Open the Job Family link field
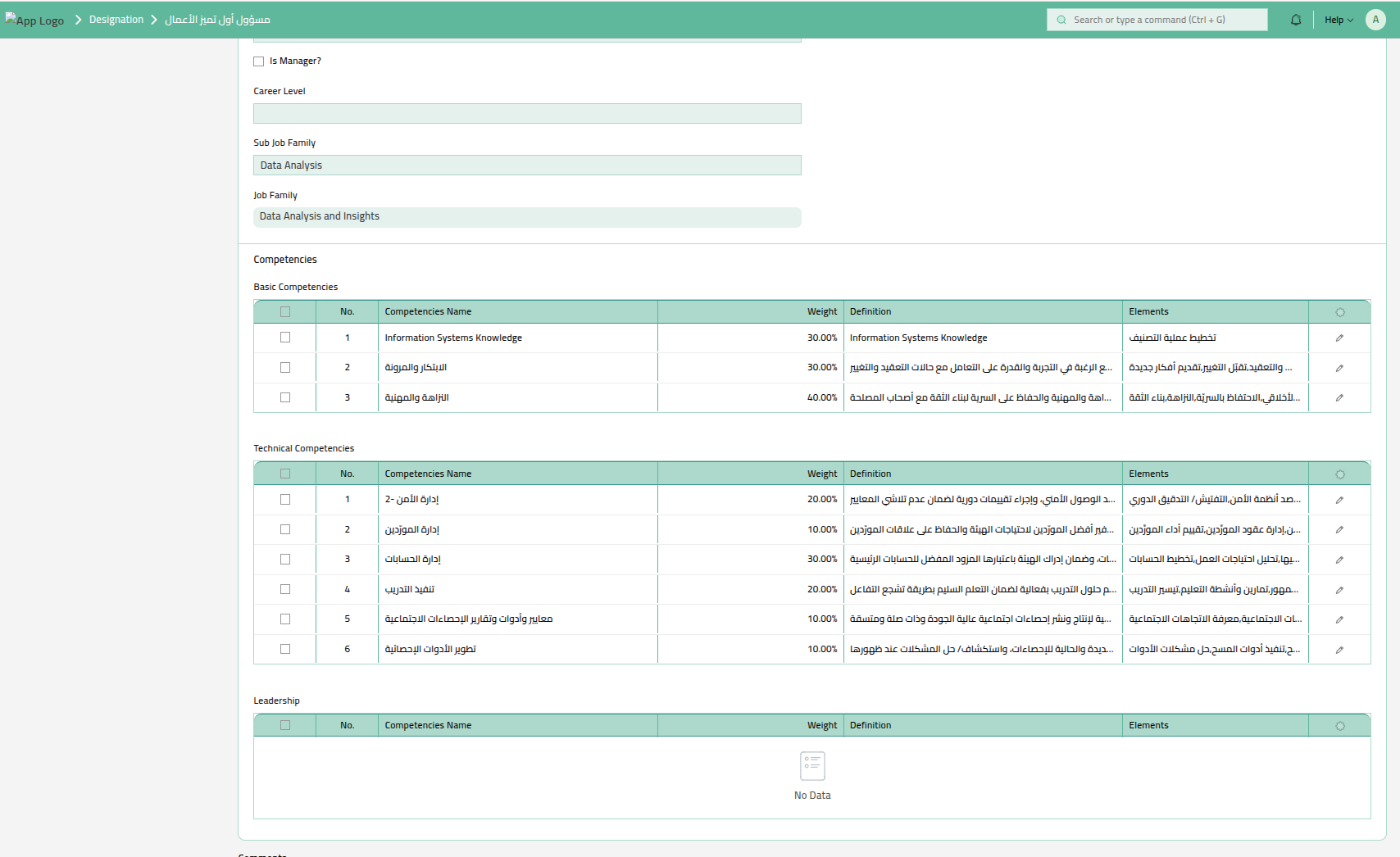The image size is (1400, 857). pos(527,217)
